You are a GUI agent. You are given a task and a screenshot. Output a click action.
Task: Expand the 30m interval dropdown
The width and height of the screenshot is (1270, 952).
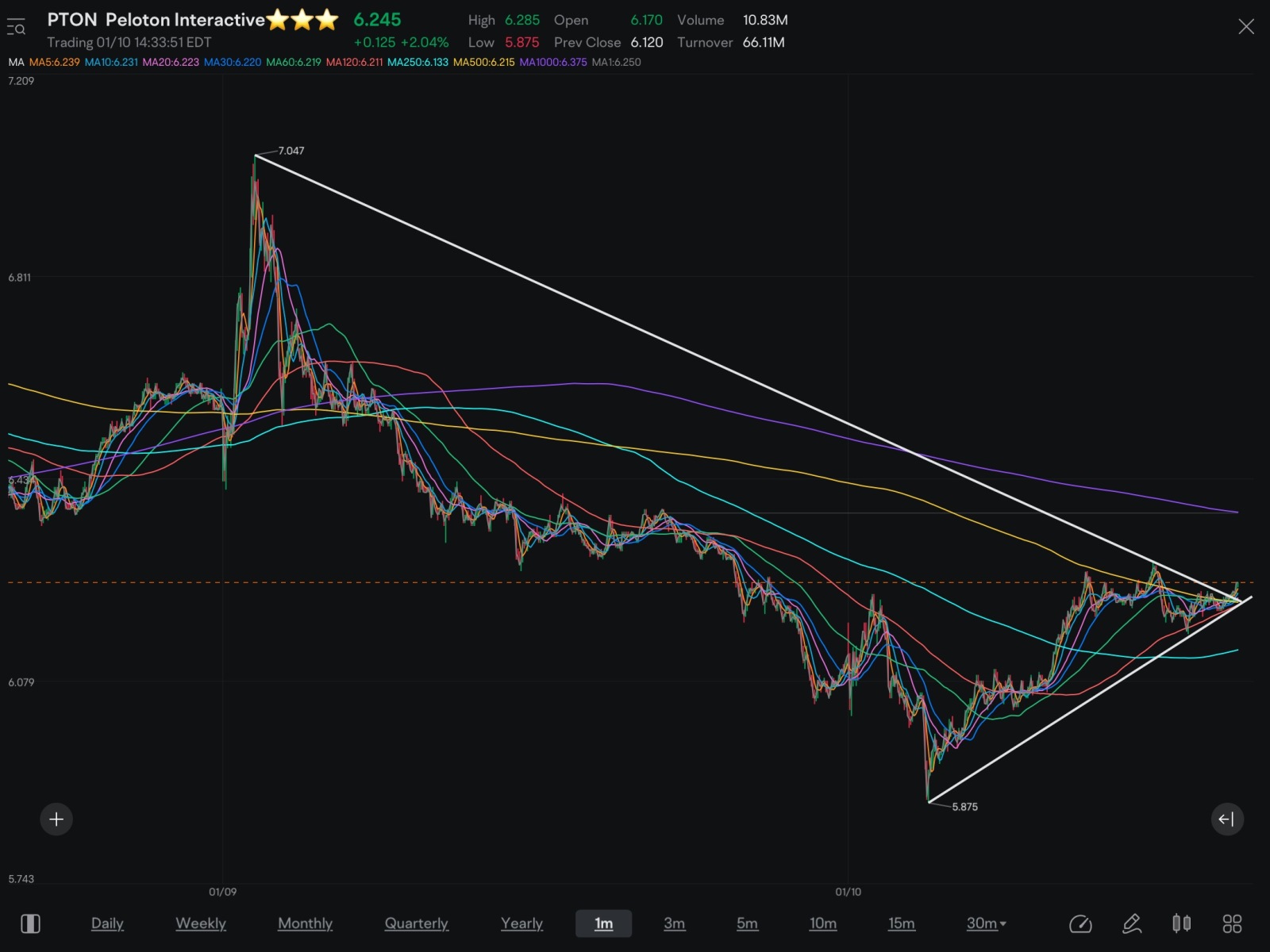987,923
